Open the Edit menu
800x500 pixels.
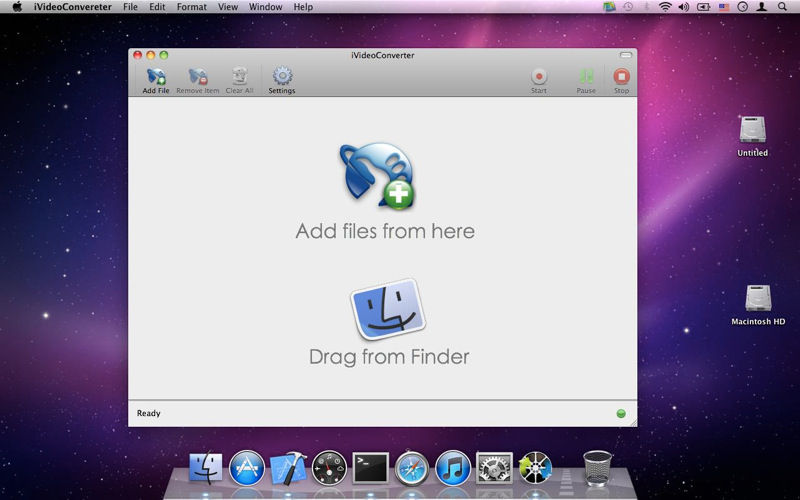[157, 7]
